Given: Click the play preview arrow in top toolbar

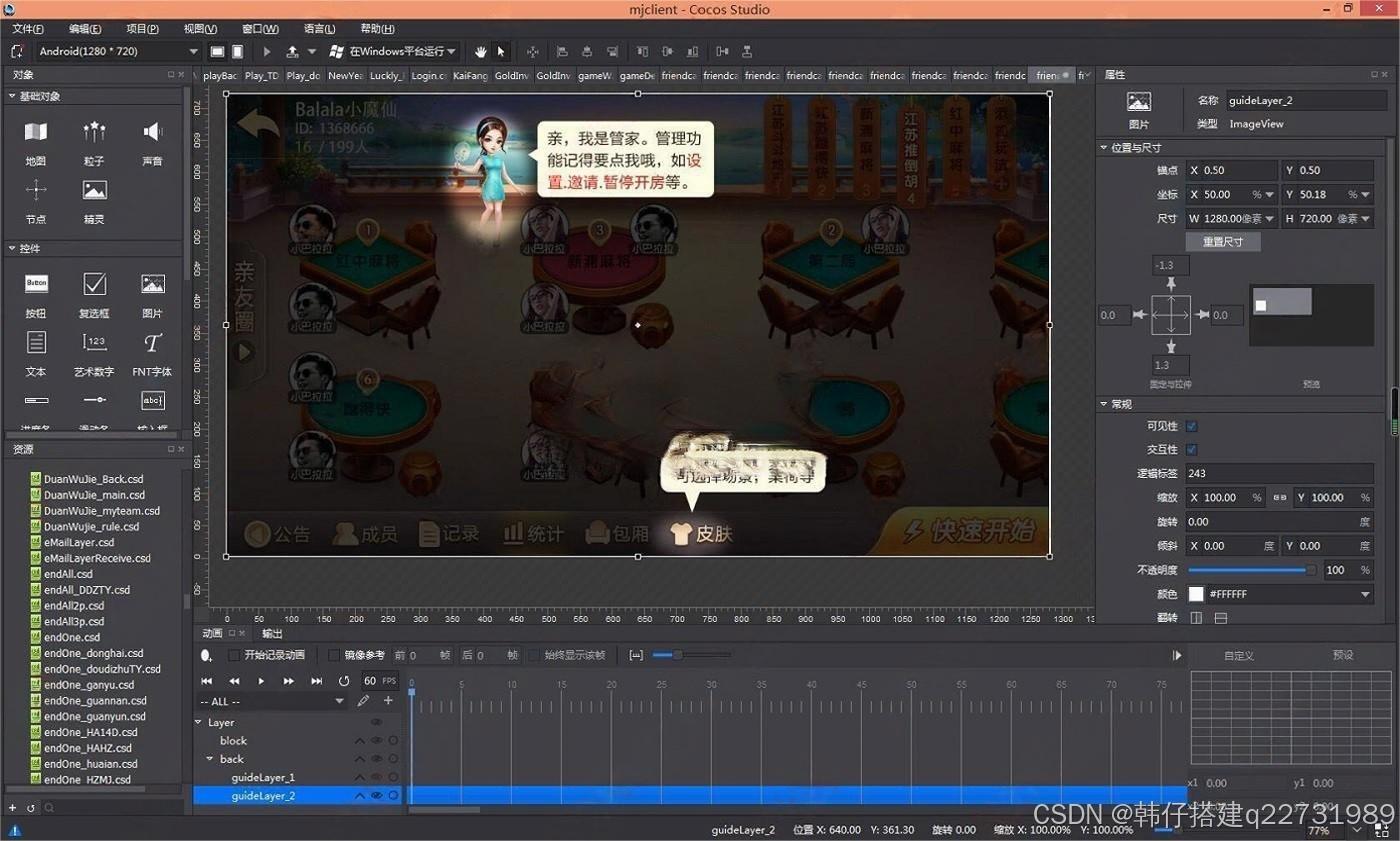Looking at the screenshot, I should [x=267, y=51].
